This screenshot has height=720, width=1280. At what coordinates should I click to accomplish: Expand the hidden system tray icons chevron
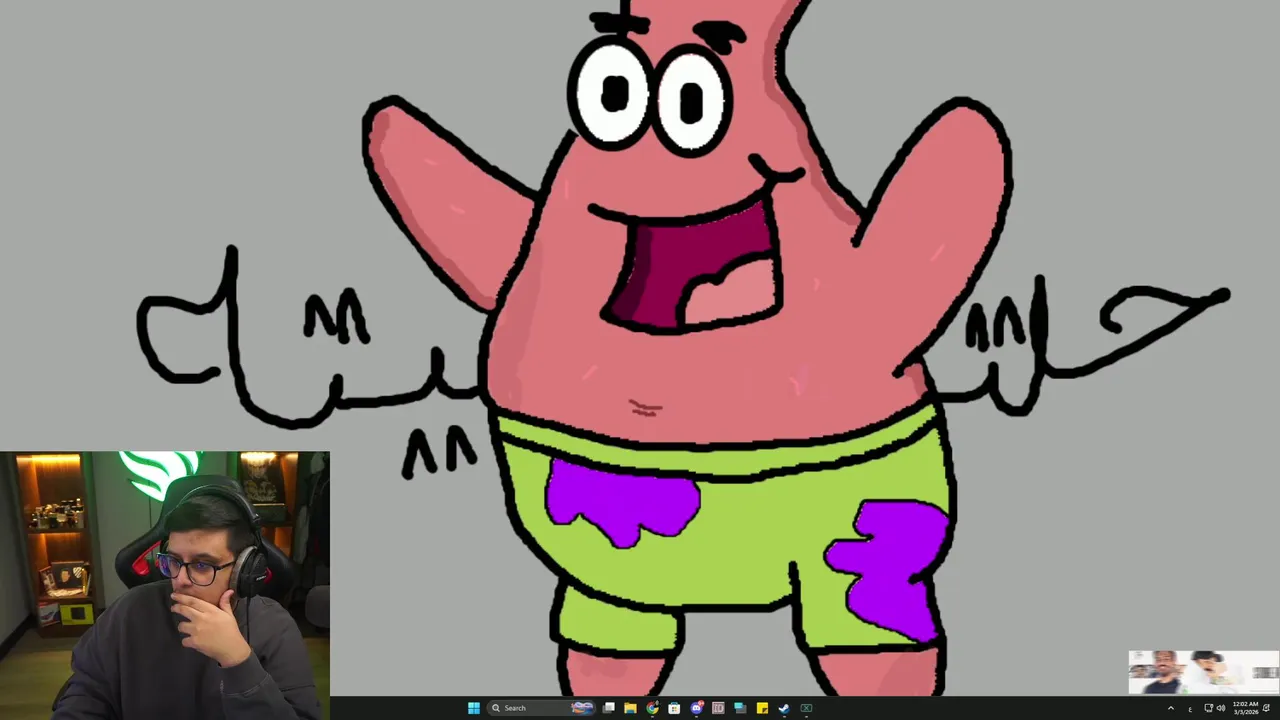(x=1171, y=708)
